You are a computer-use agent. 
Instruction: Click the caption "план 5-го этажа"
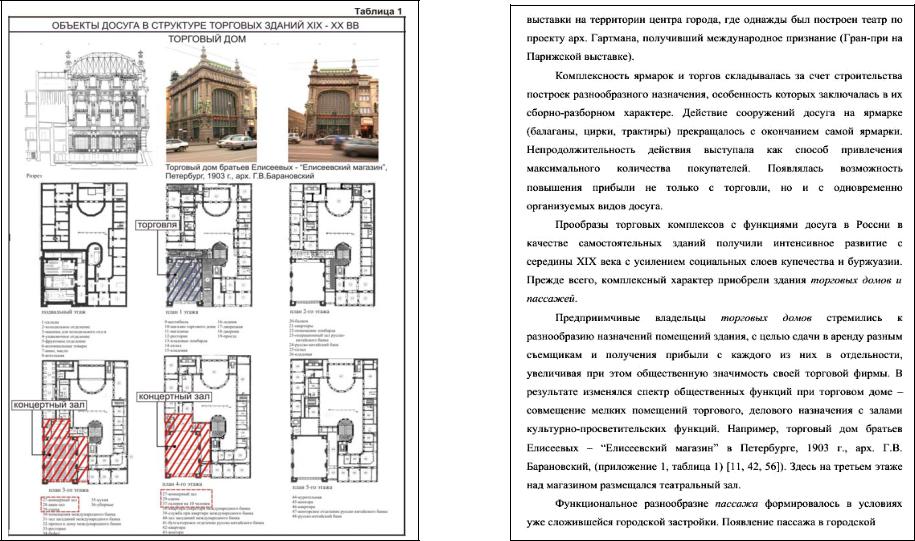(x=312, y=487)
